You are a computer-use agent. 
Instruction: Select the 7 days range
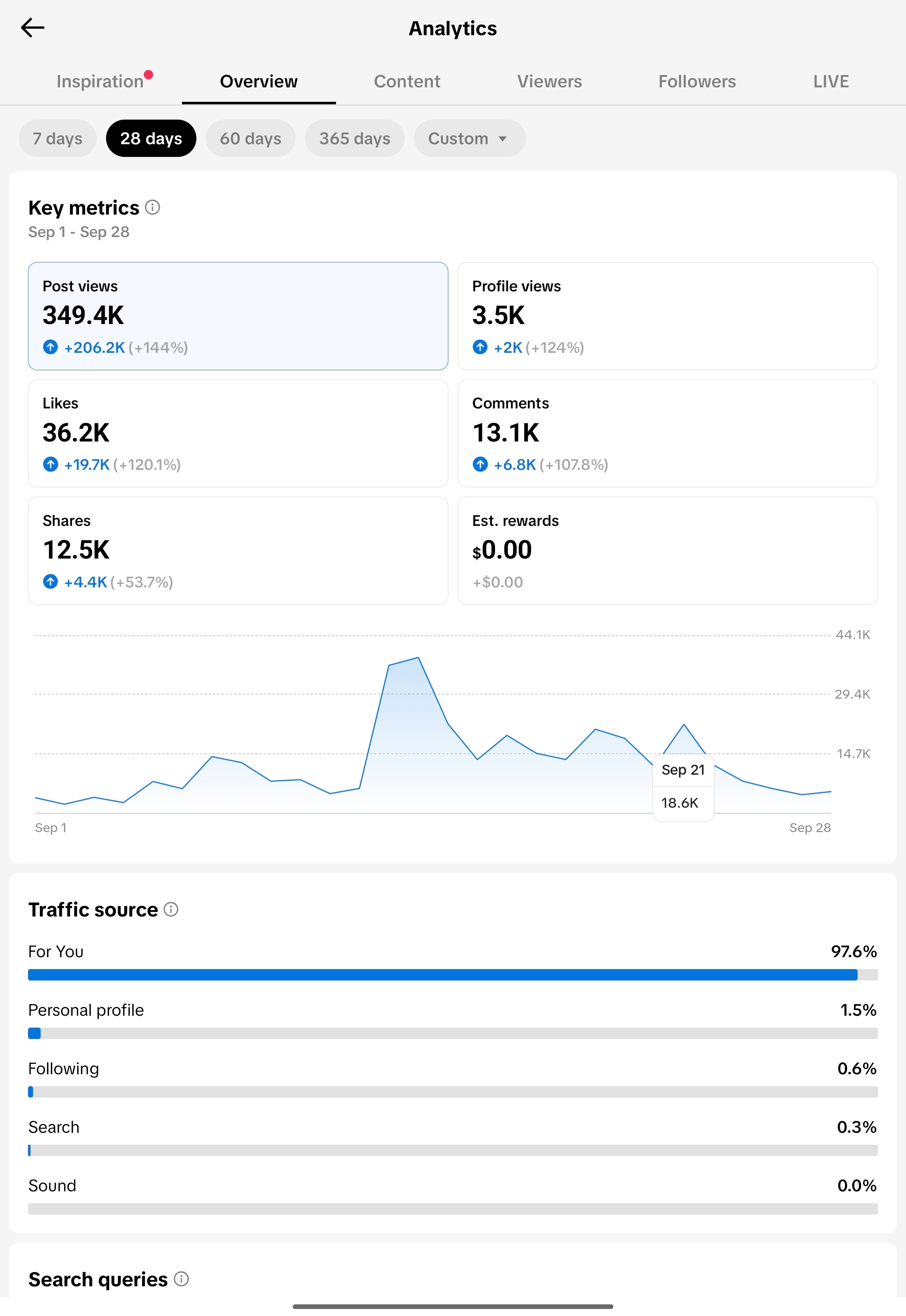(57, 138)
